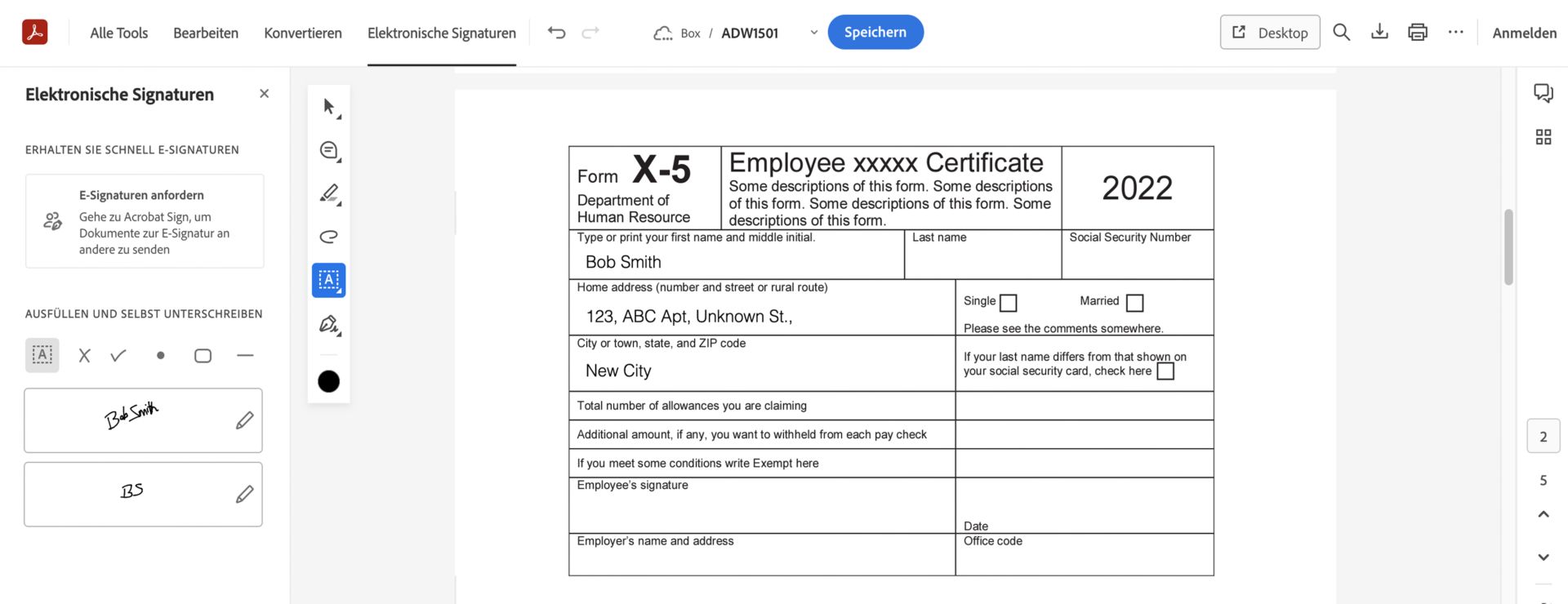Click the Box cloud storage icon

click(662, 33)
